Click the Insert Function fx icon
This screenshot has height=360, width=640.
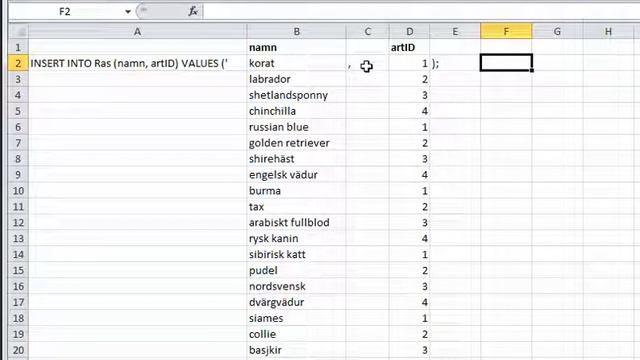coord(193,11)
